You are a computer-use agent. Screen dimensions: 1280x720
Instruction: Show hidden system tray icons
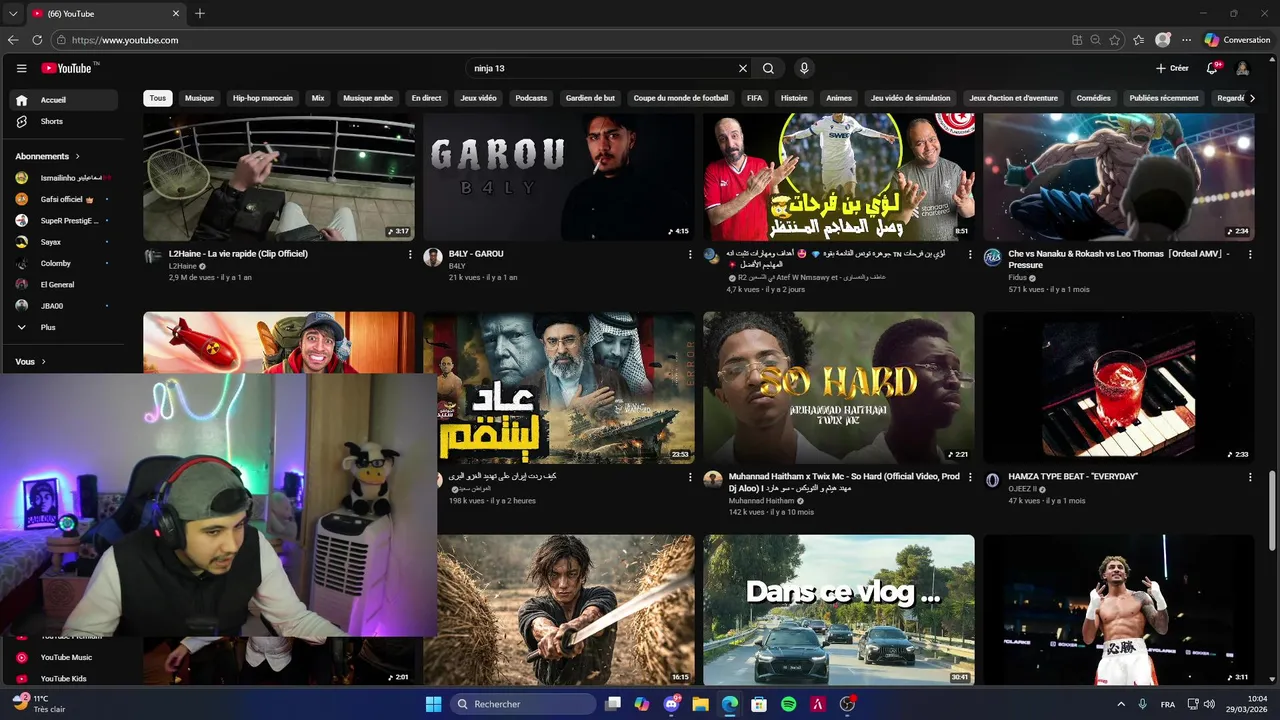coord(1120,704)
